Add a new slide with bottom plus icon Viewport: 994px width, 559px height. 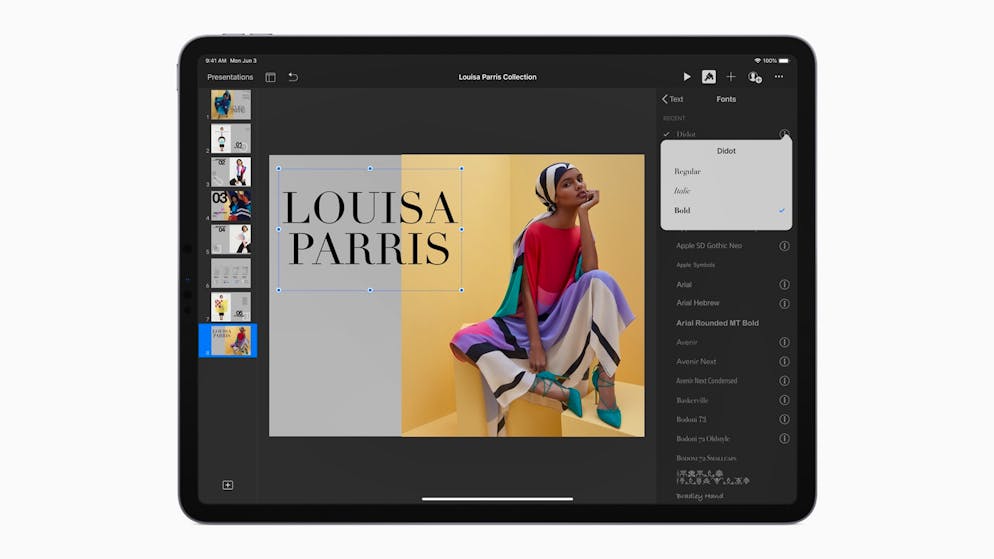228,485
